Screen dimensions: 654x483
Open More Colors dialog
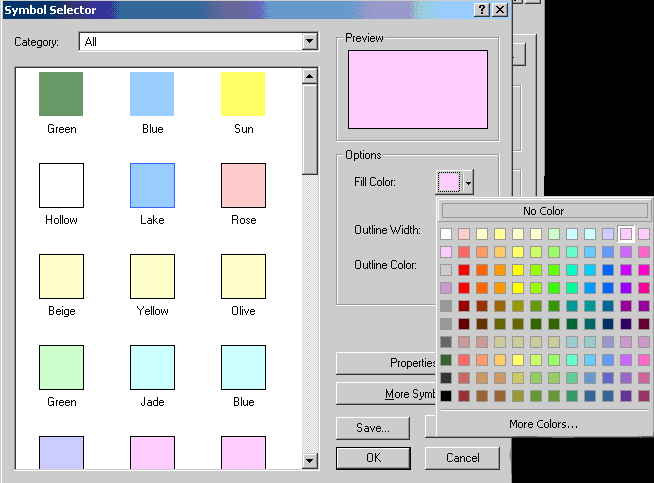pos(543,424)
